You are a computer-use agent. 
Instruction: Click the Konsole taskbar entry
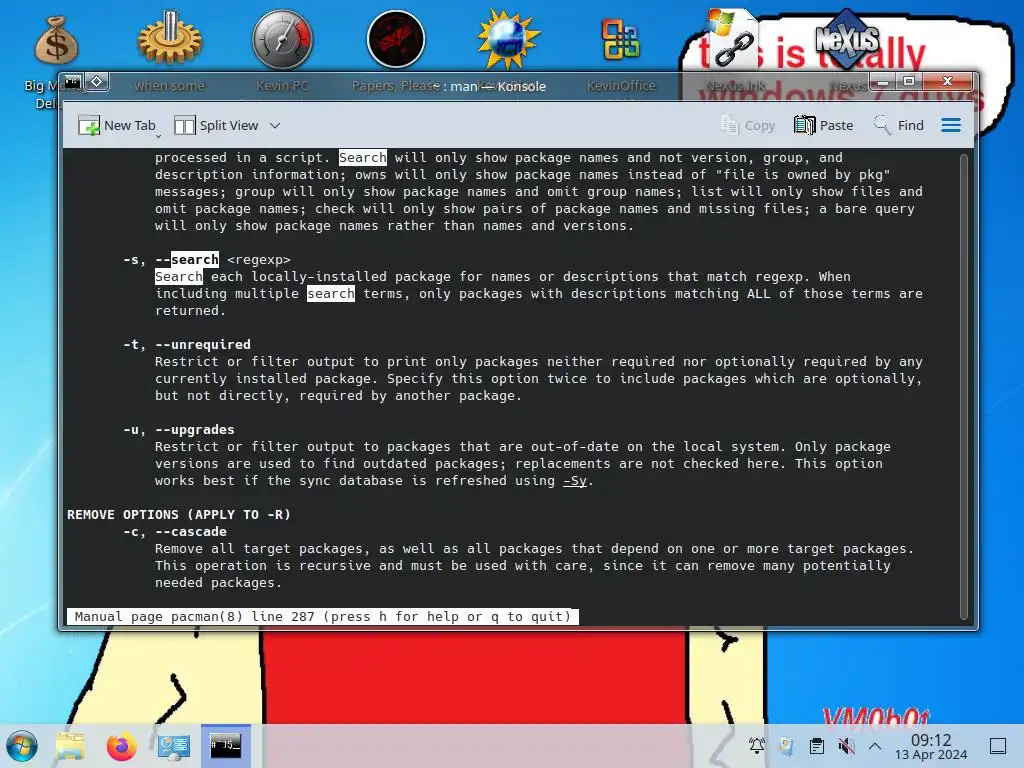point(225,745)
